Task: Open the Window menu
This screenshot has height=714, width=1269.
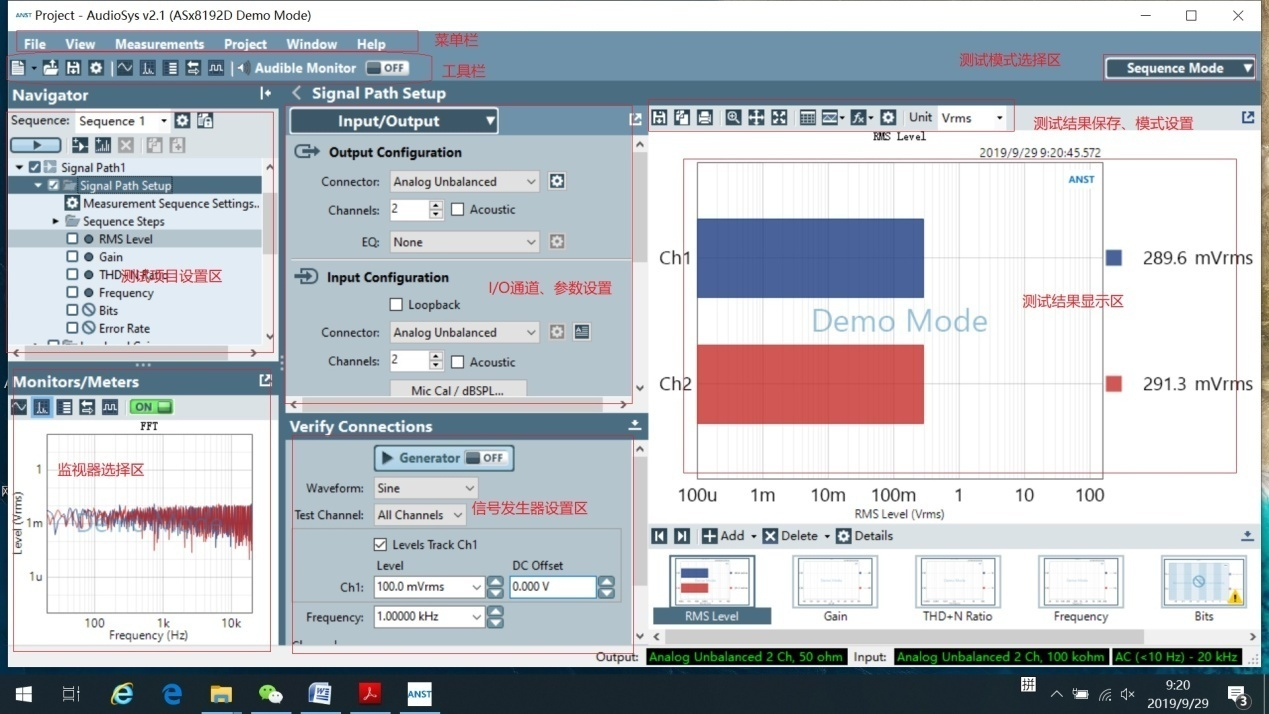Action: pos(312,44)
